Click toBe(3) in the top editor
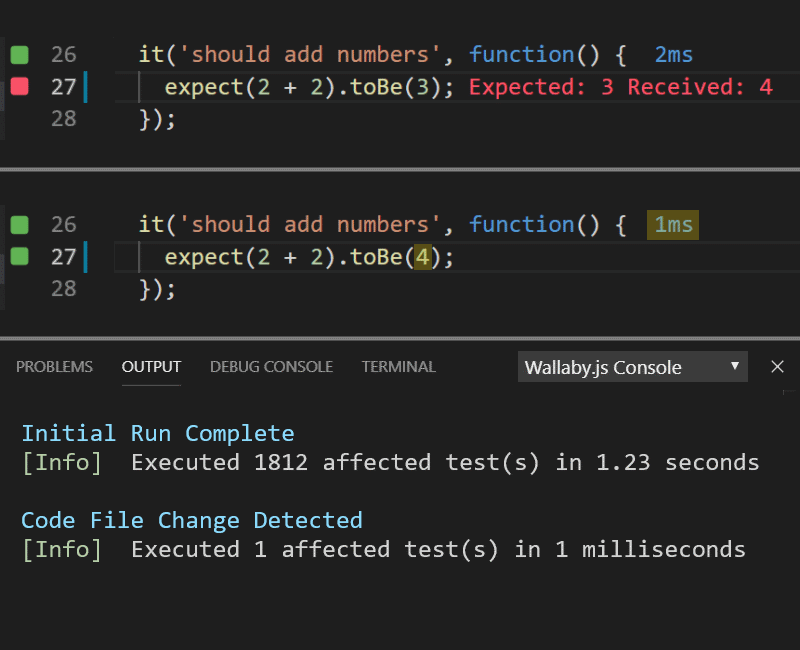 pyautogui.click(x=396, y=87)
